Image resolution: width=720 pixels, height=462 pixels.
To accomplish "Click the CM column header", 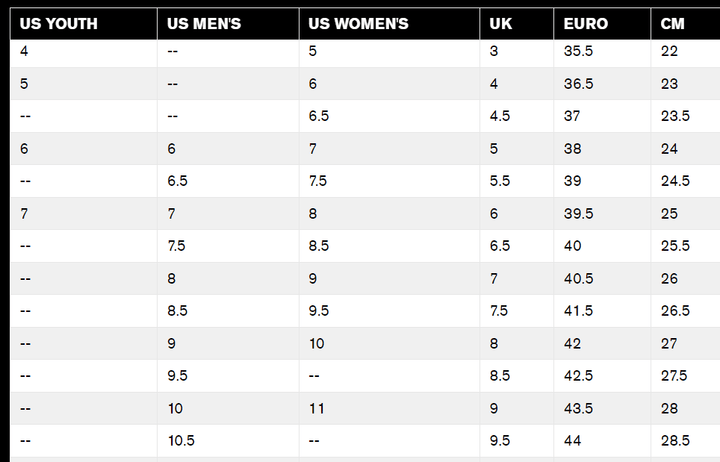I will pos(672,24).
